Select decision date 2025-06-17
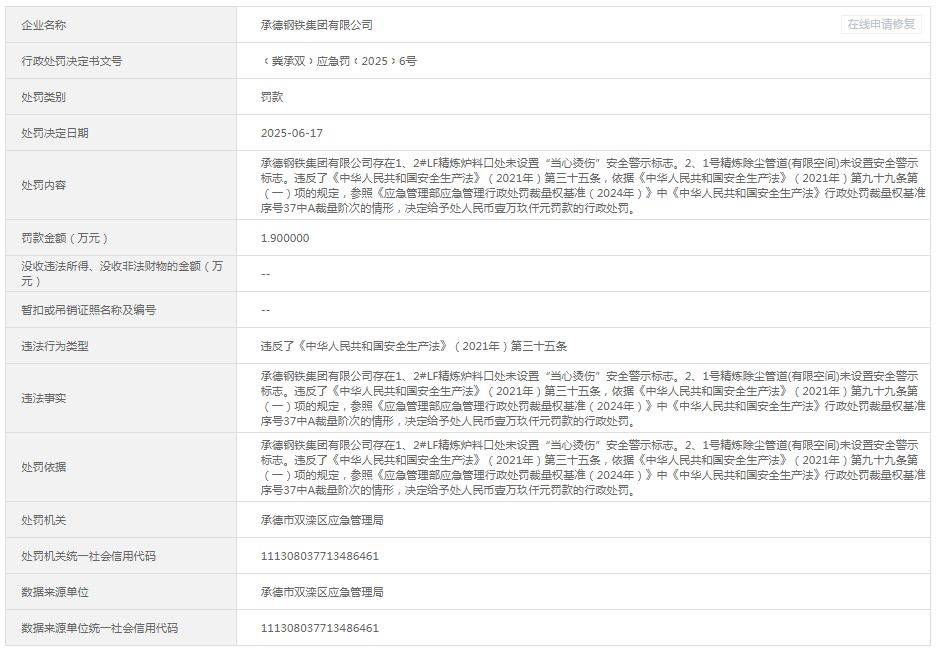Viewport: 937px width, 650px height. tap(292, 133)
